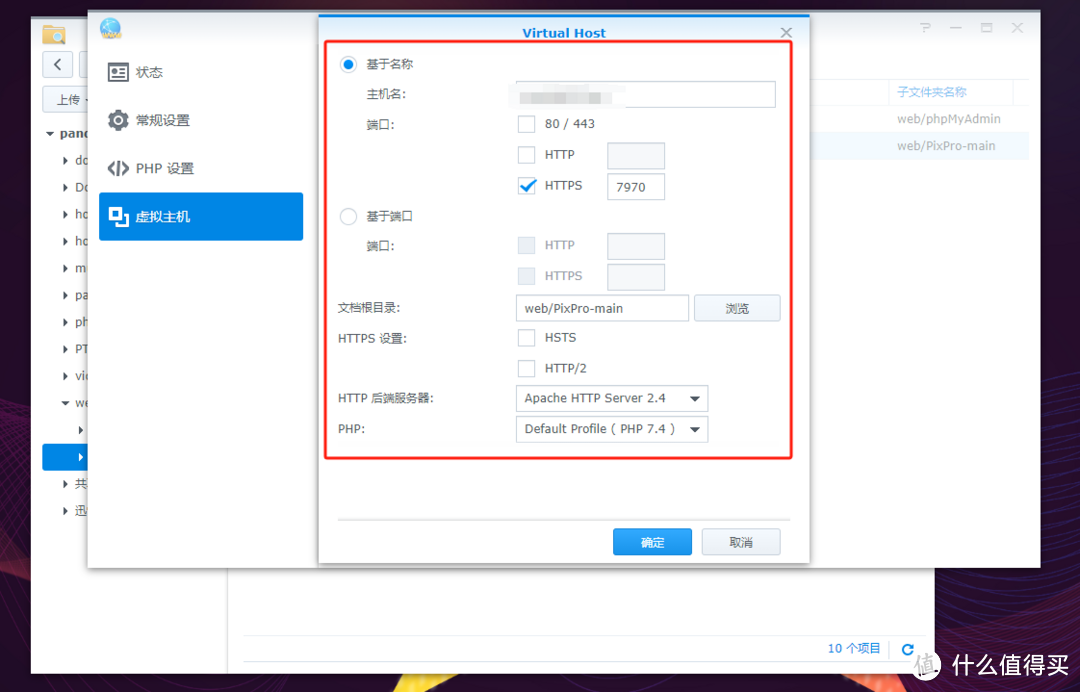Collapse the we folder tree node

(x=65, y=403)
